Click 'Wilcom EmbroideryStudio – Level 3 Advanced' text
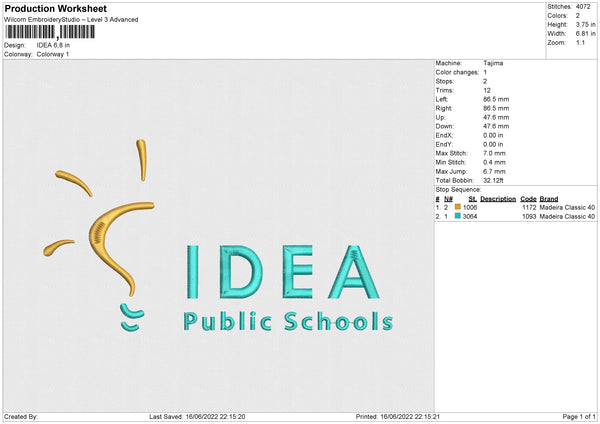600x424 pixels. (x=71, y=20)
